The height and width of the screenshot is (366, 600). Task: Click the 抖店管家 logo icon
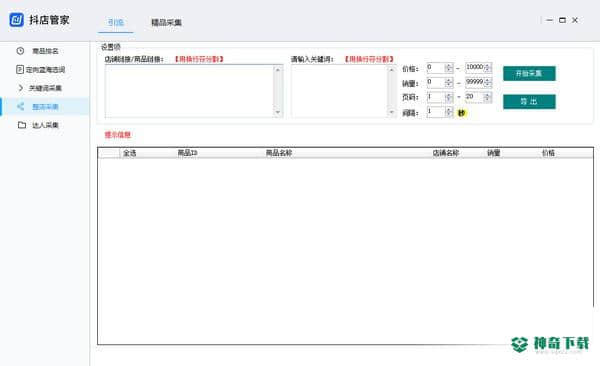[x=16, y=20]
